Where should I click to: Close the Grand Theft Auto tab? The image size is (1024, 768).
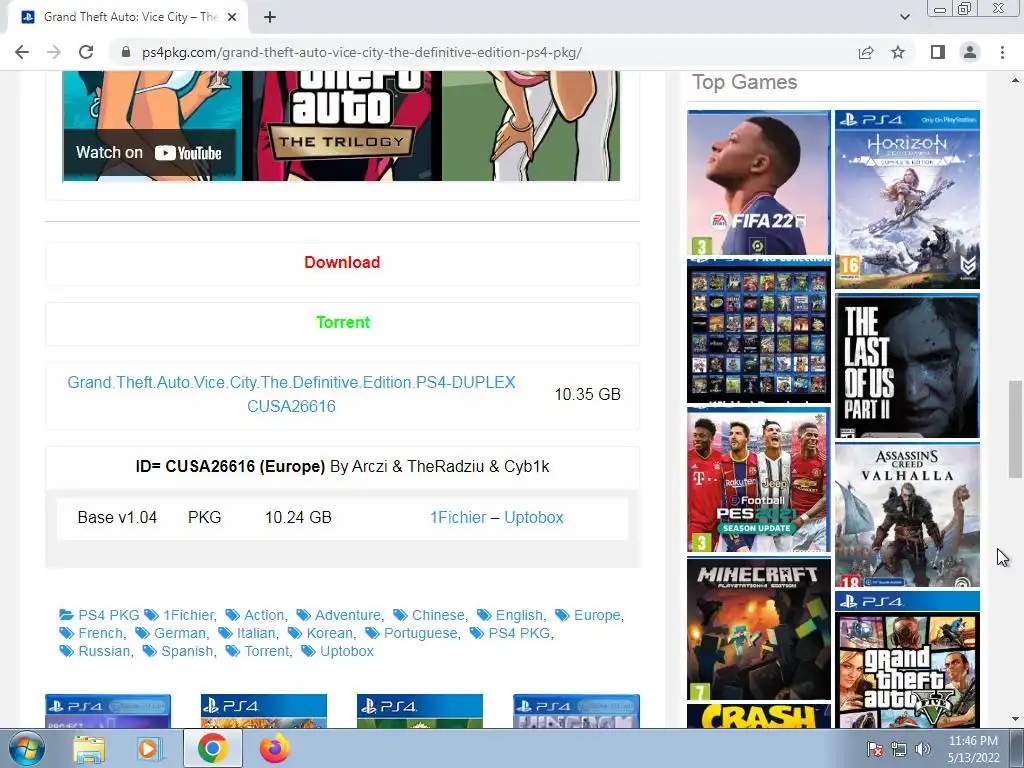point(232,17)
